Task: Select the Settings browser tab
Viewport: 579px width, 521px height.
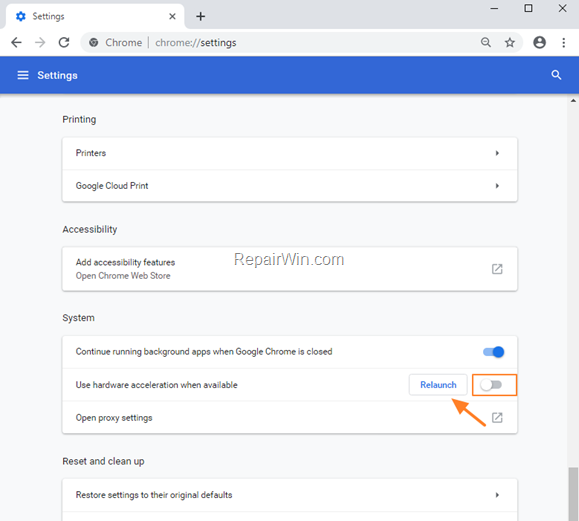Action: (x=95, y=16)
